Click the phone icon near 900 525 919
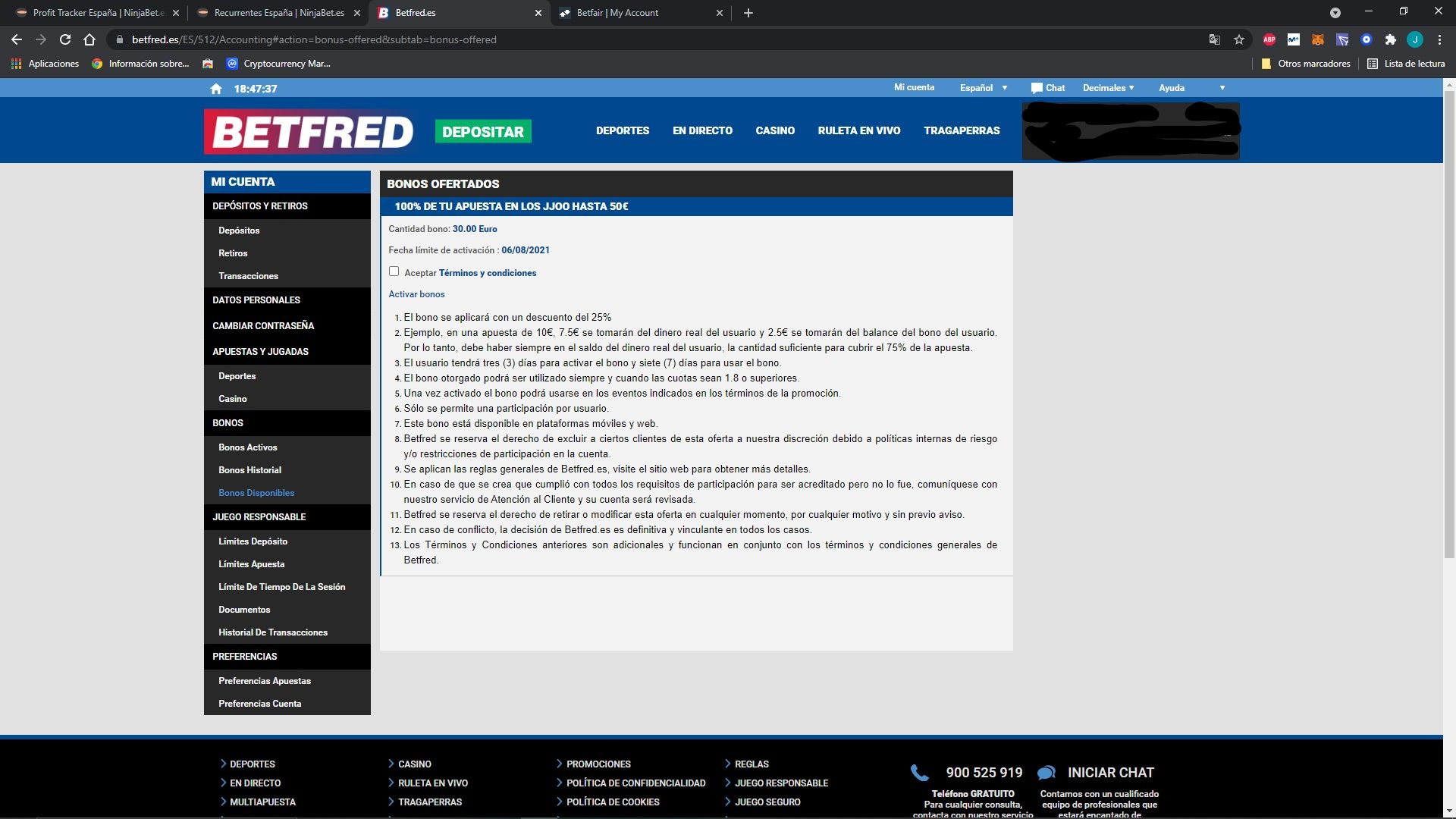This screenshot has height=819, width=1456. point(919,773)
